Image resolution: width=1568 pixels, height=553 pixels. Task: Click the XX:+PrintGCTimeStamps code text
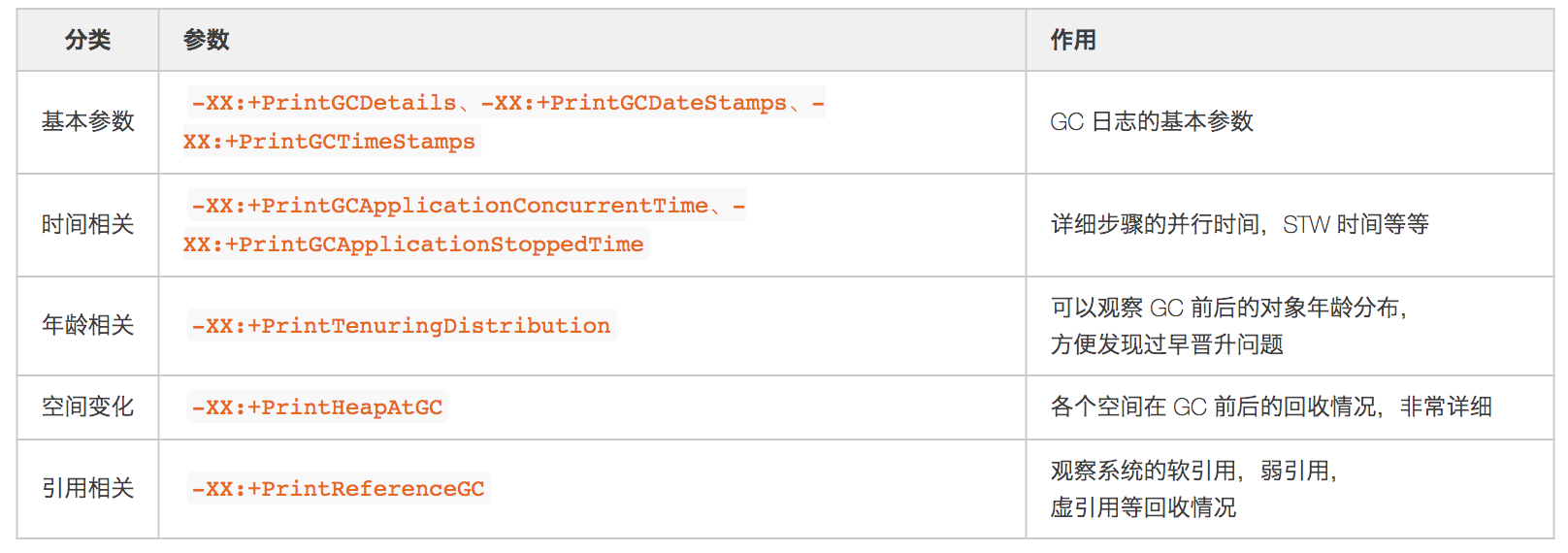click(x=330, y=142)
